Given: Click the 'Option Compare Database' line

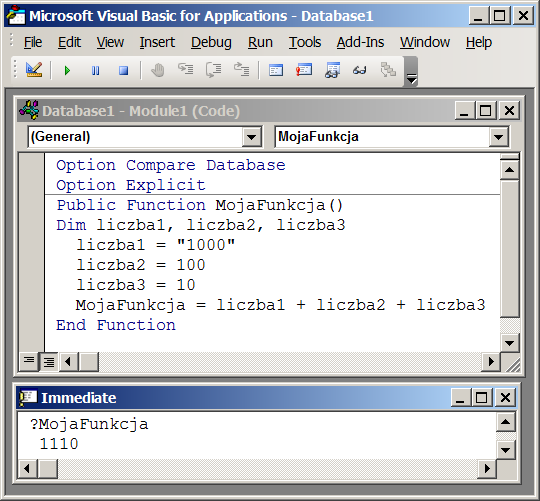Looking at the screenshot, I should point(171,165).
